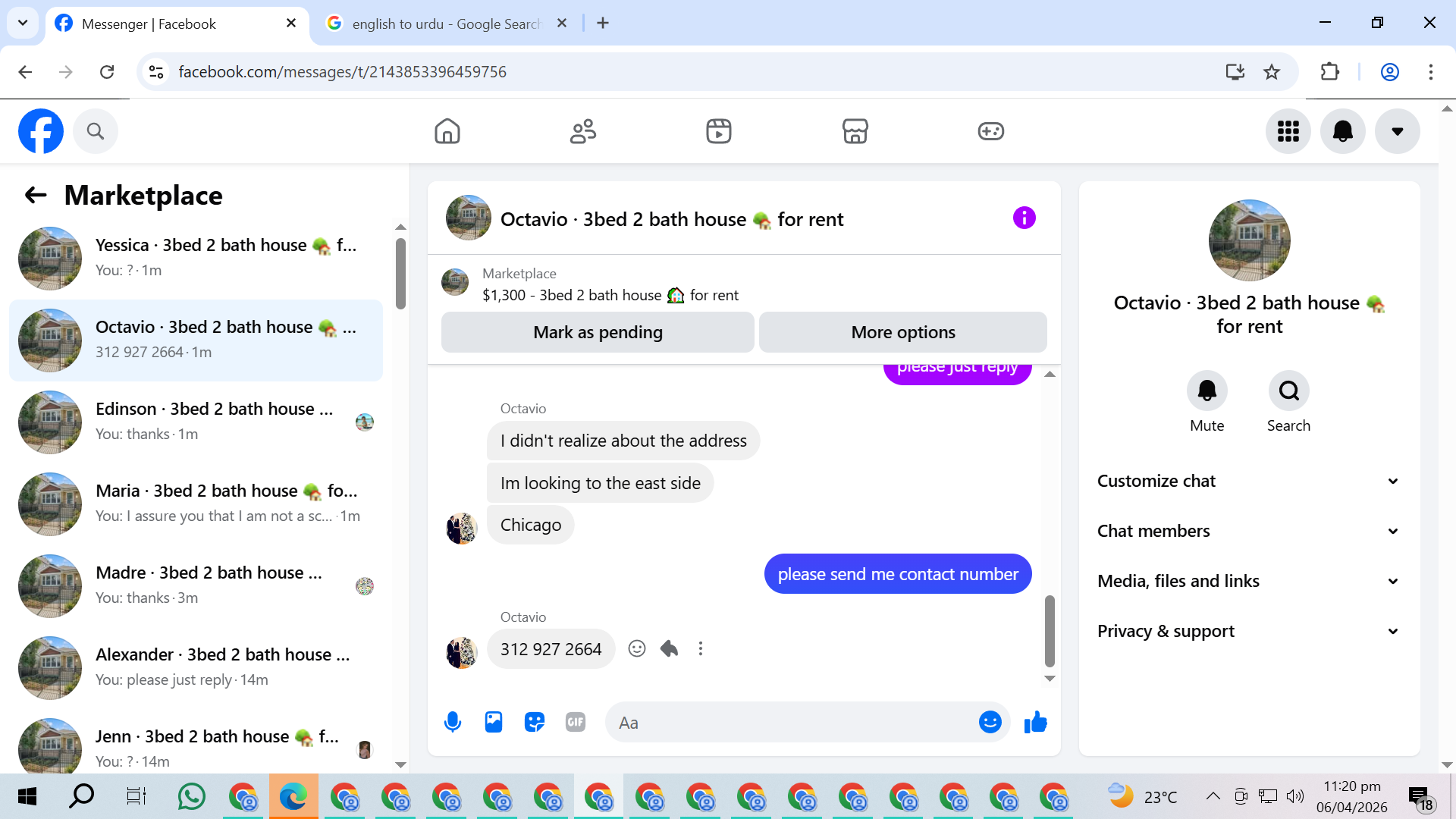
Task: Expand the Customize chat section
Action: point(1248,482)
